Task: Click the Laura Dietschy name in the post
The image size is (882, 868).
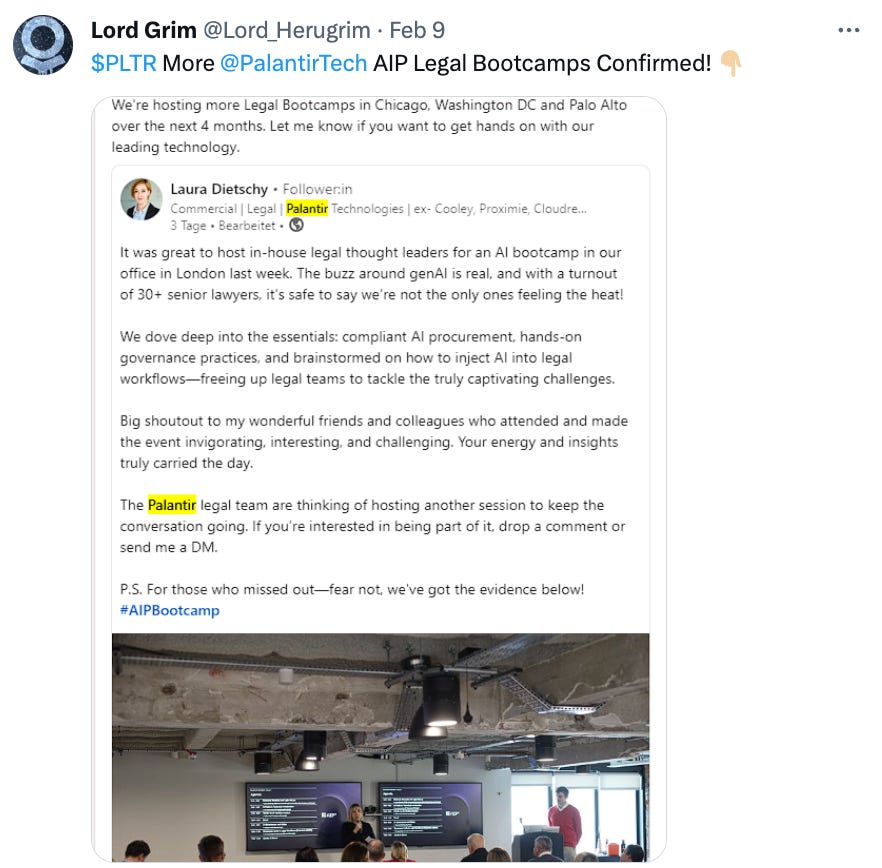Action: point(219,189)
